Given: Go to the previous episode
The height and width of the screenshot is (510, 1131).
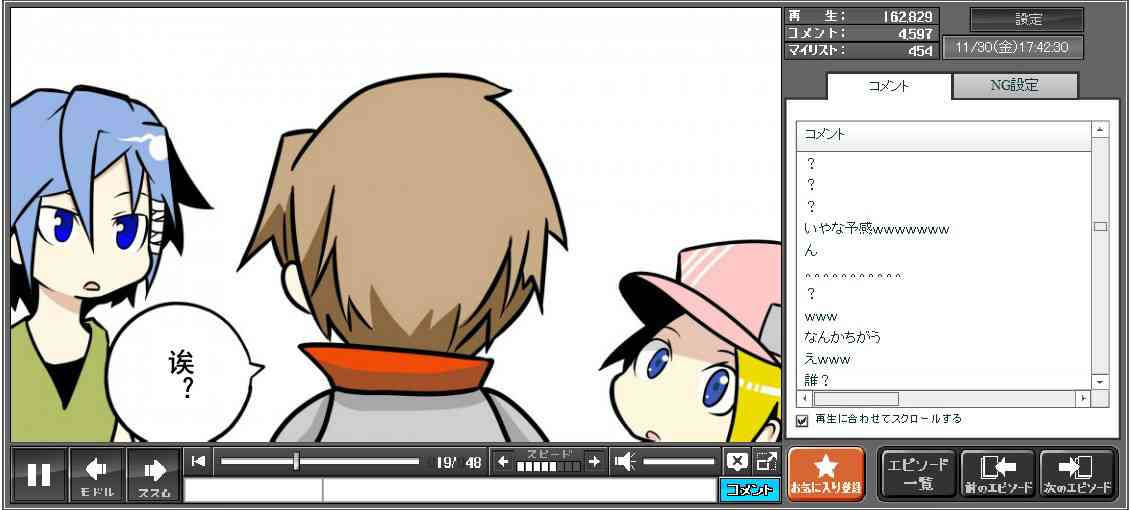Looking at the screenshot, I should click(x=997, y=474).
